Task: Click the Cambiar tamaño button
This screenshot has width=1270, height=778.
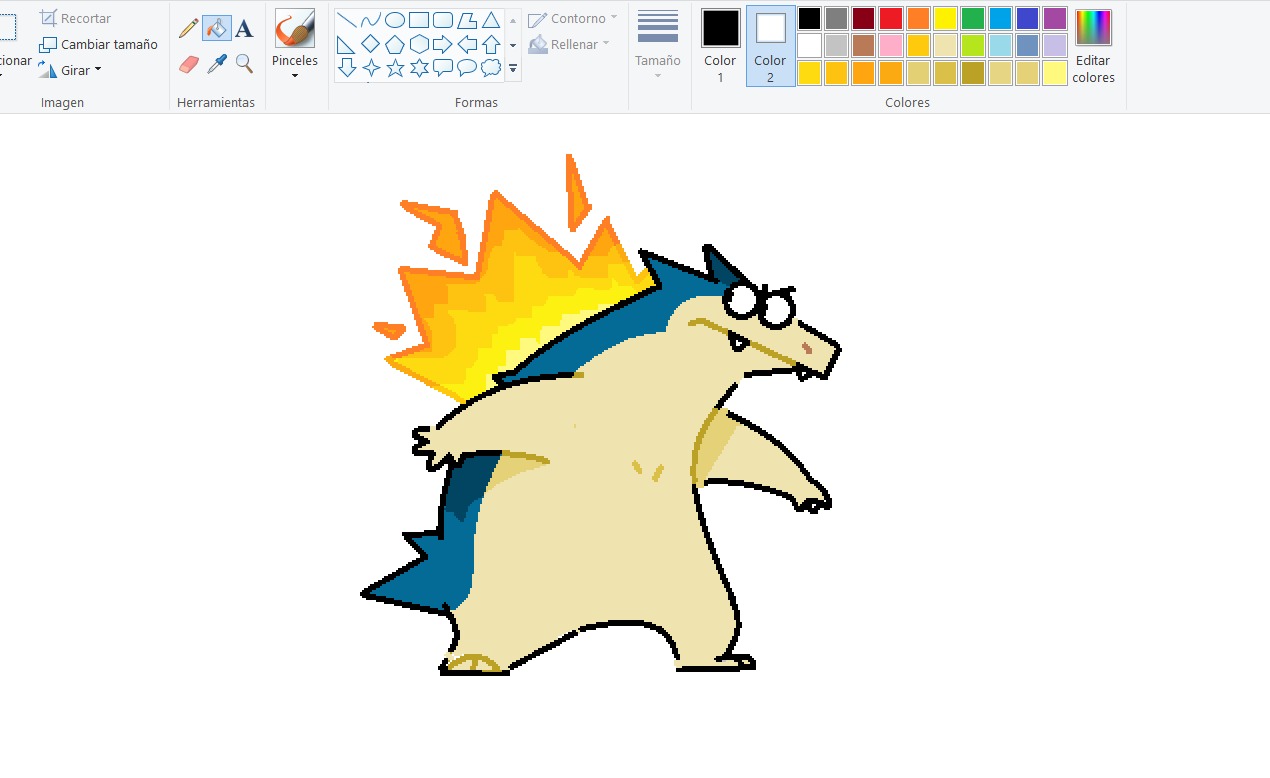Action: pos(98,45)
